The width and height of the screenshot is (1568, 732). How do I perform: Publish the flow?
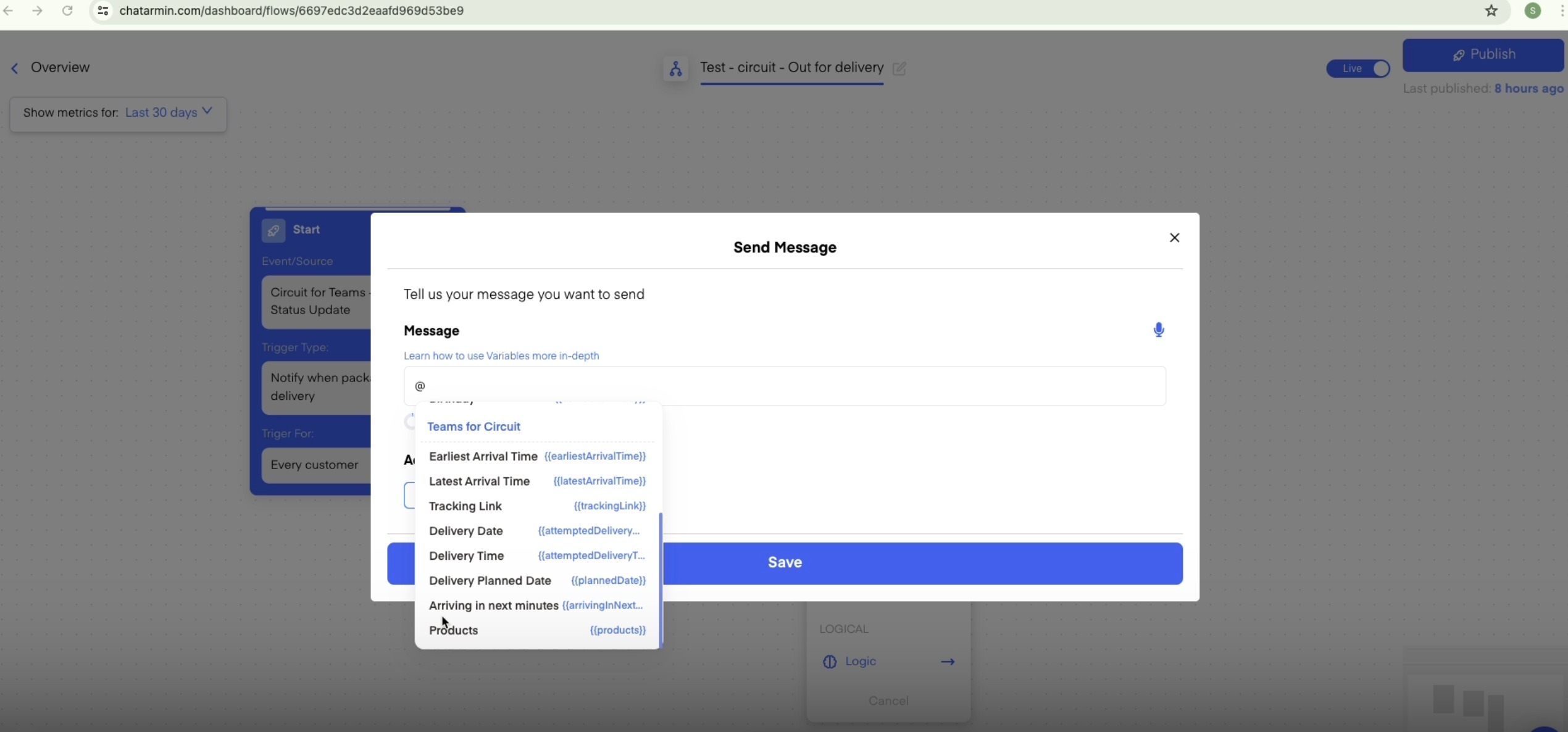pos(1483,55)
